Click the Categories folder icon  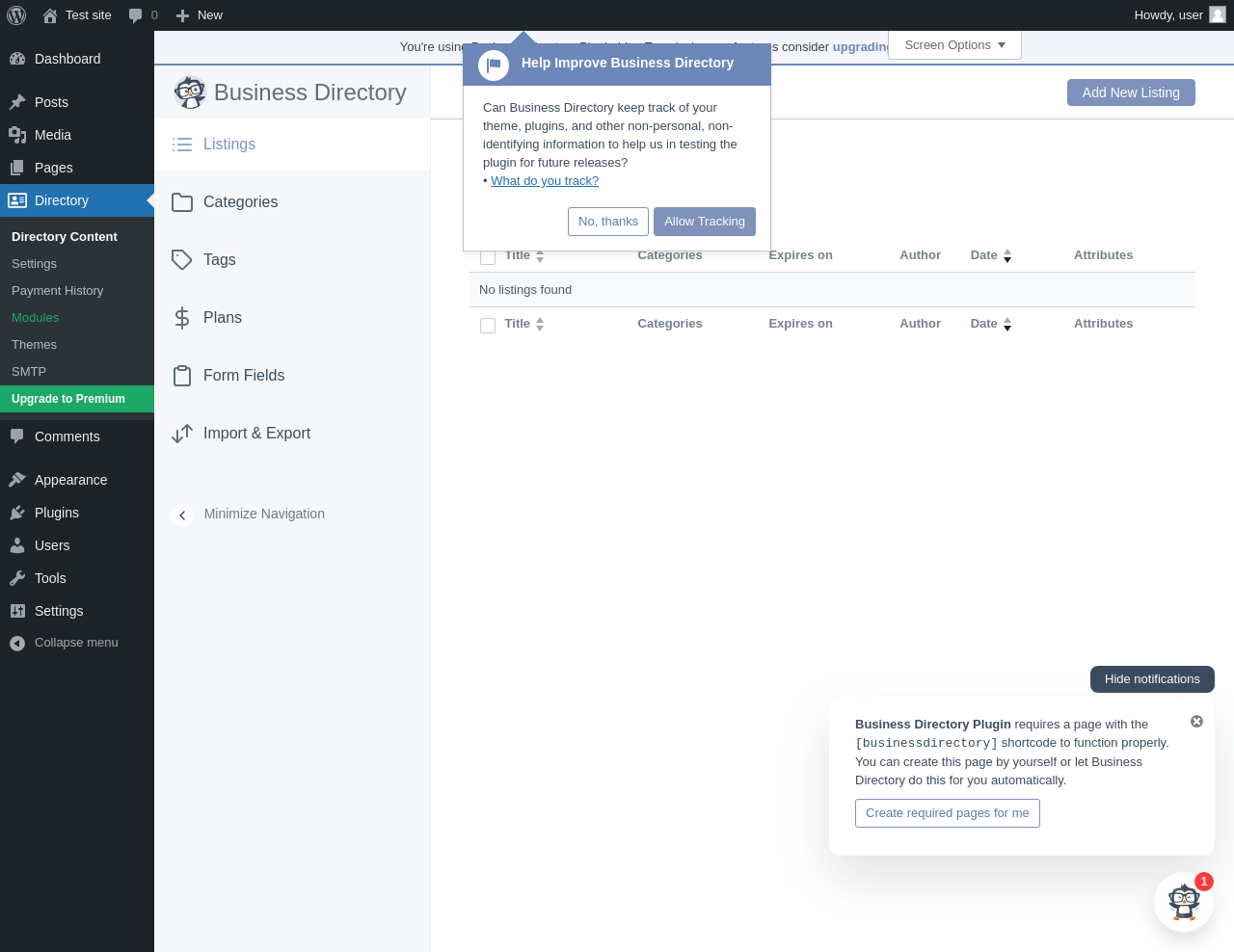[182, 202]
